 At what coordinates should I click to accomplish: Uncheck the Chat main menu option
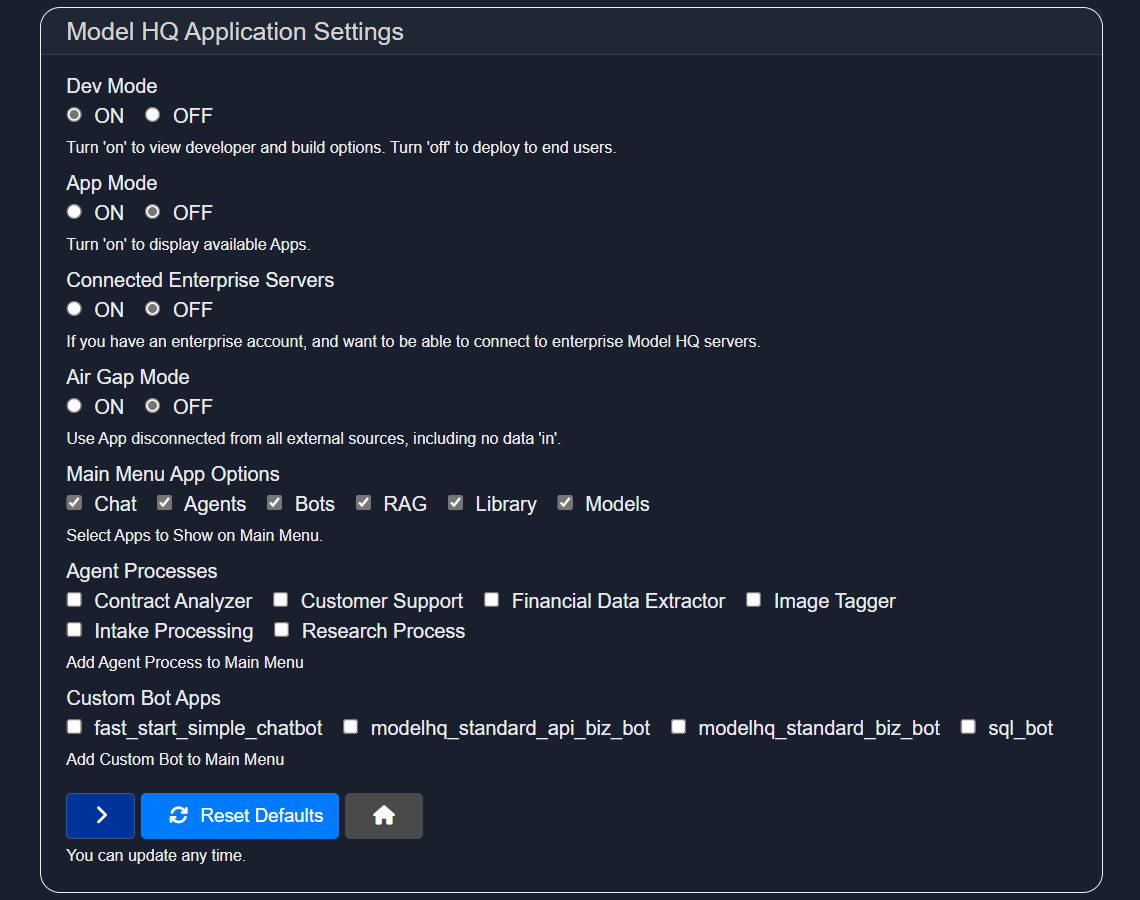pos(74,503)
